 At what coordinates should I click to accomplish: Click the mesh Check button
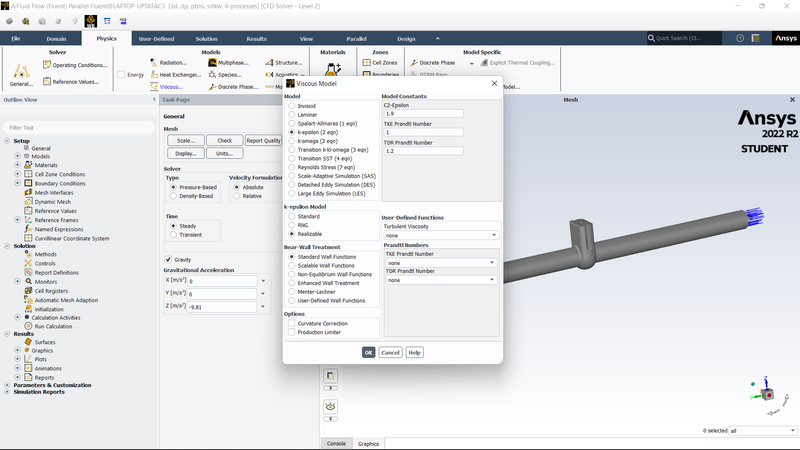tap(224, 140)
